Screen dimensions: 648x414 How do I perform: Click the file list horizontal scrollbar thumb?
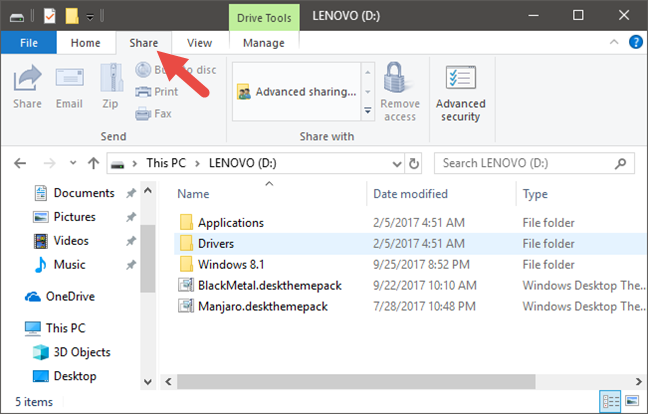point(356,381)
